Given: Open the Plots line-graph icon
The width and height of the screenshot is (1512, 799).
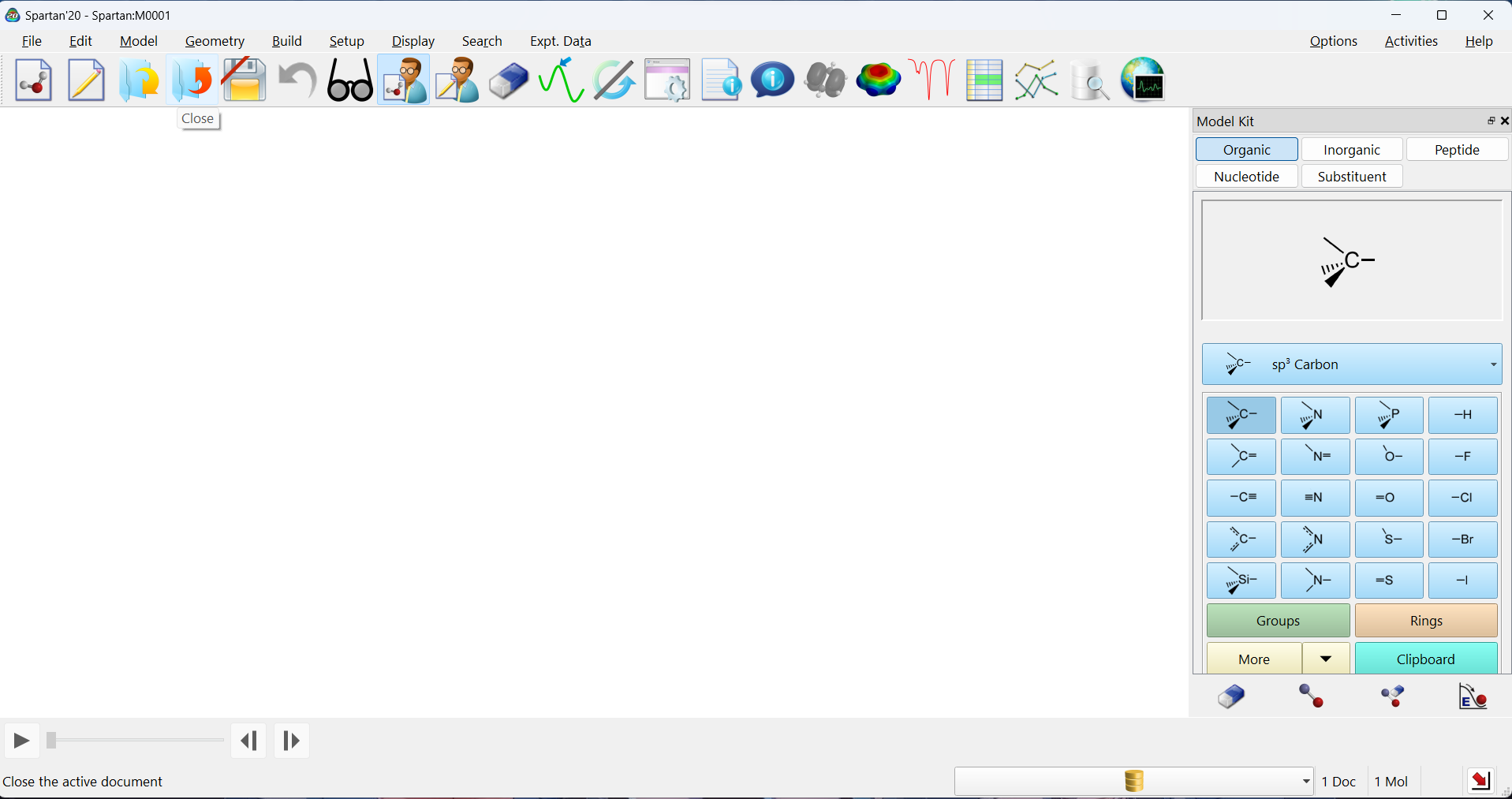Looking at the screenshot, I should 1037,80.
